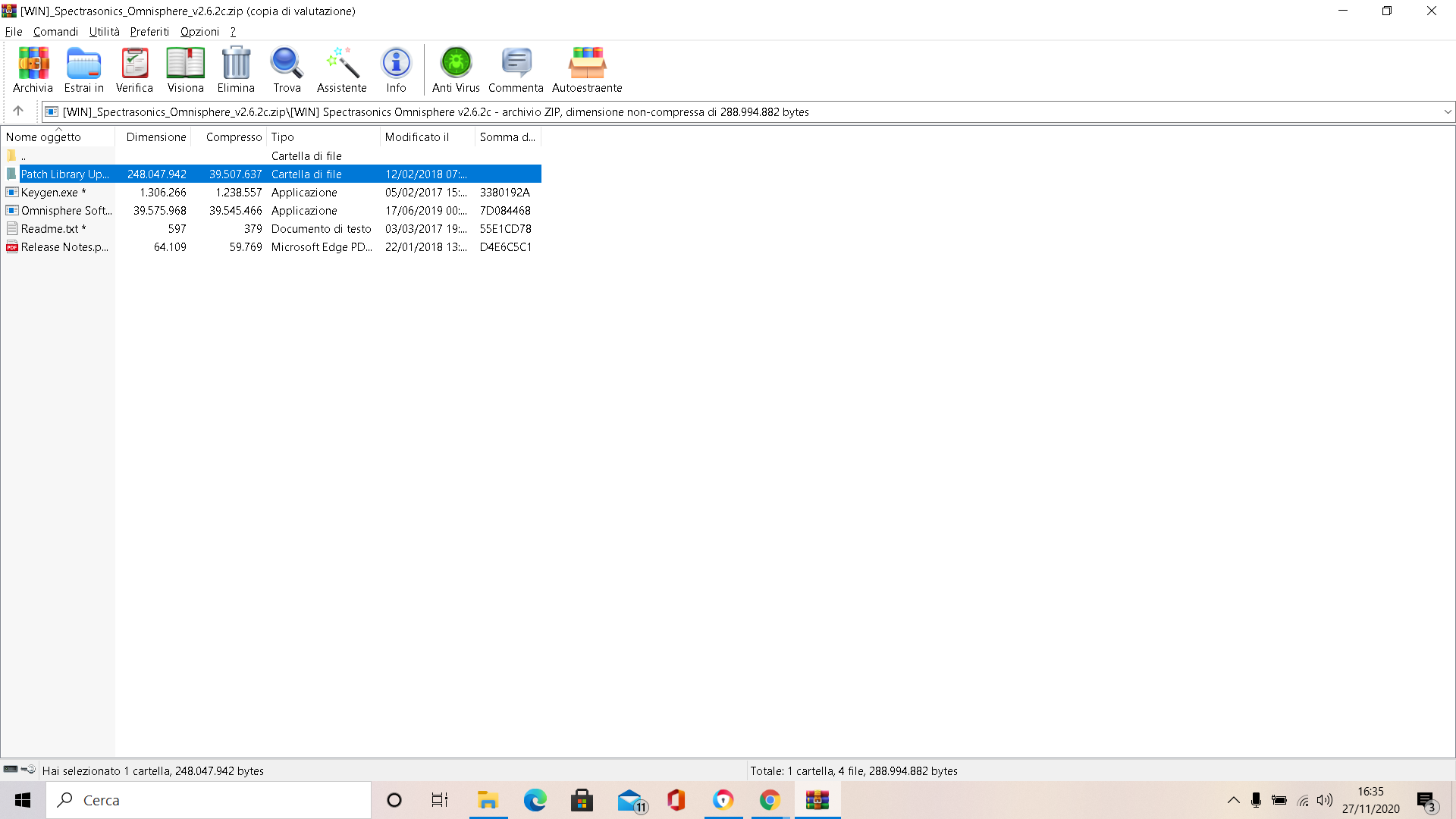
Task: Click the drive icon in status bar
Action: 11,770
